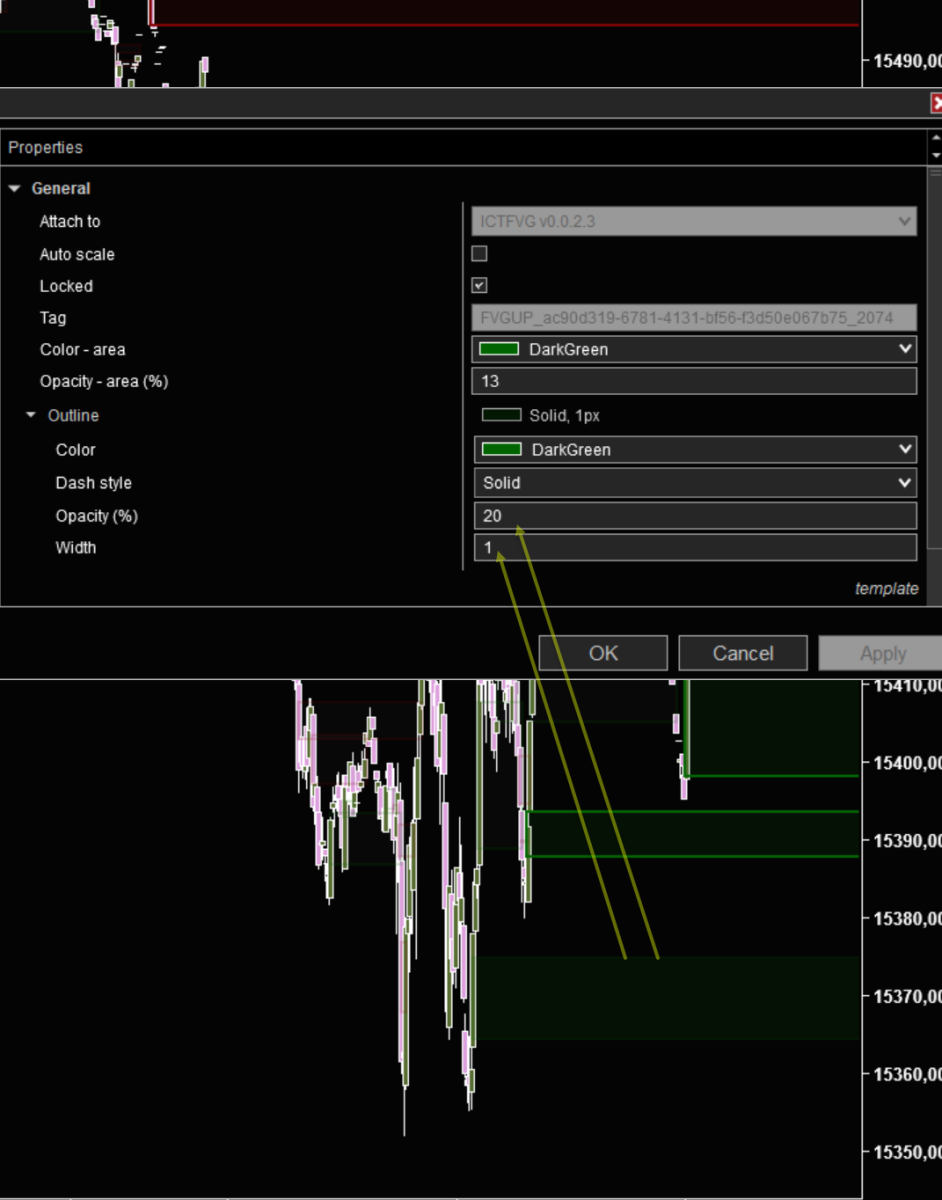Open the Outline Color dropdown

[694, 450]
